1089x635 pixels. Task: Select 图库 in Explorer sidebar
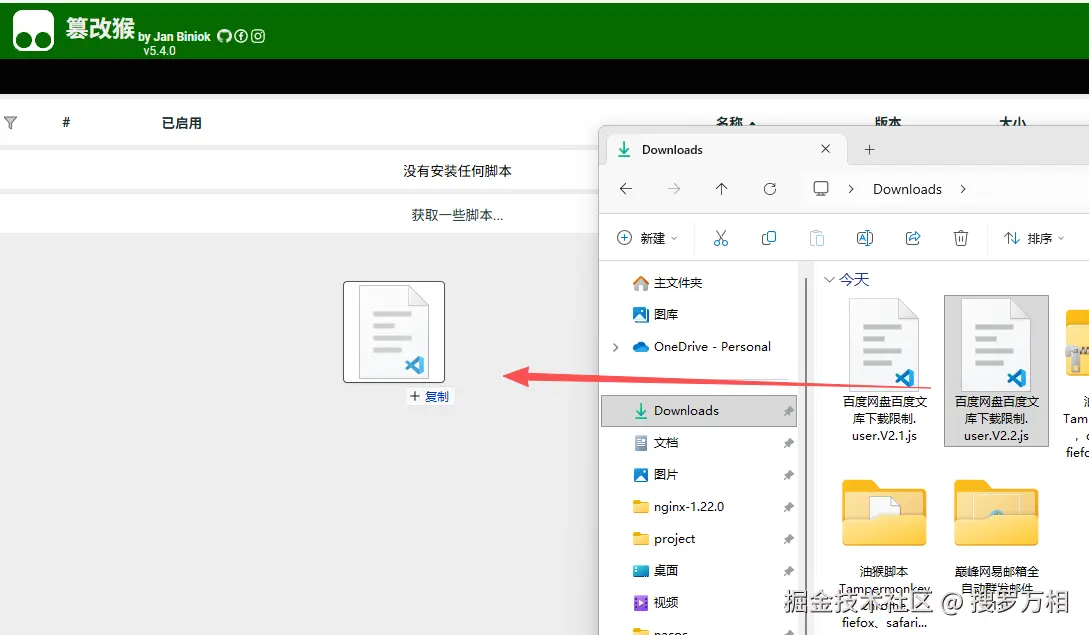coord(656,315)
